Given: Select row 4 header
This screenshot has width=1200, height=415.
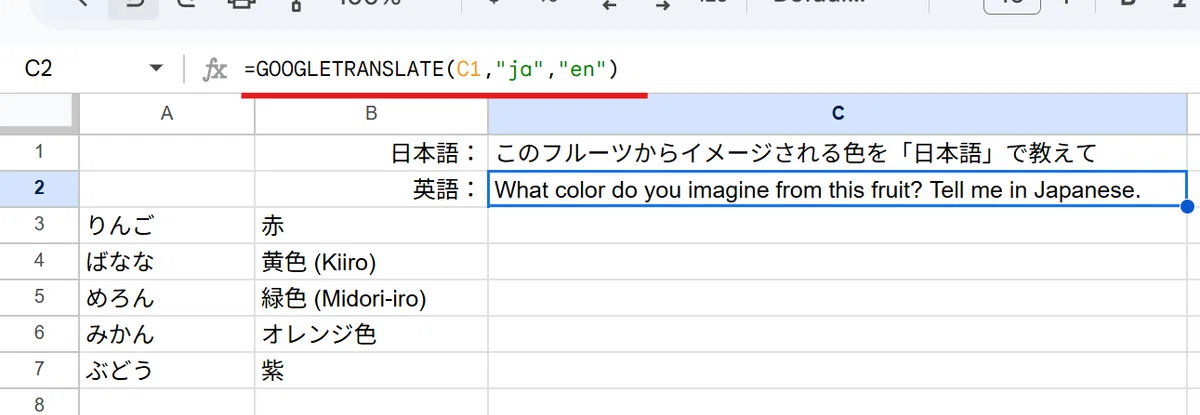Looking at the screenshot, I should [40, 261].
